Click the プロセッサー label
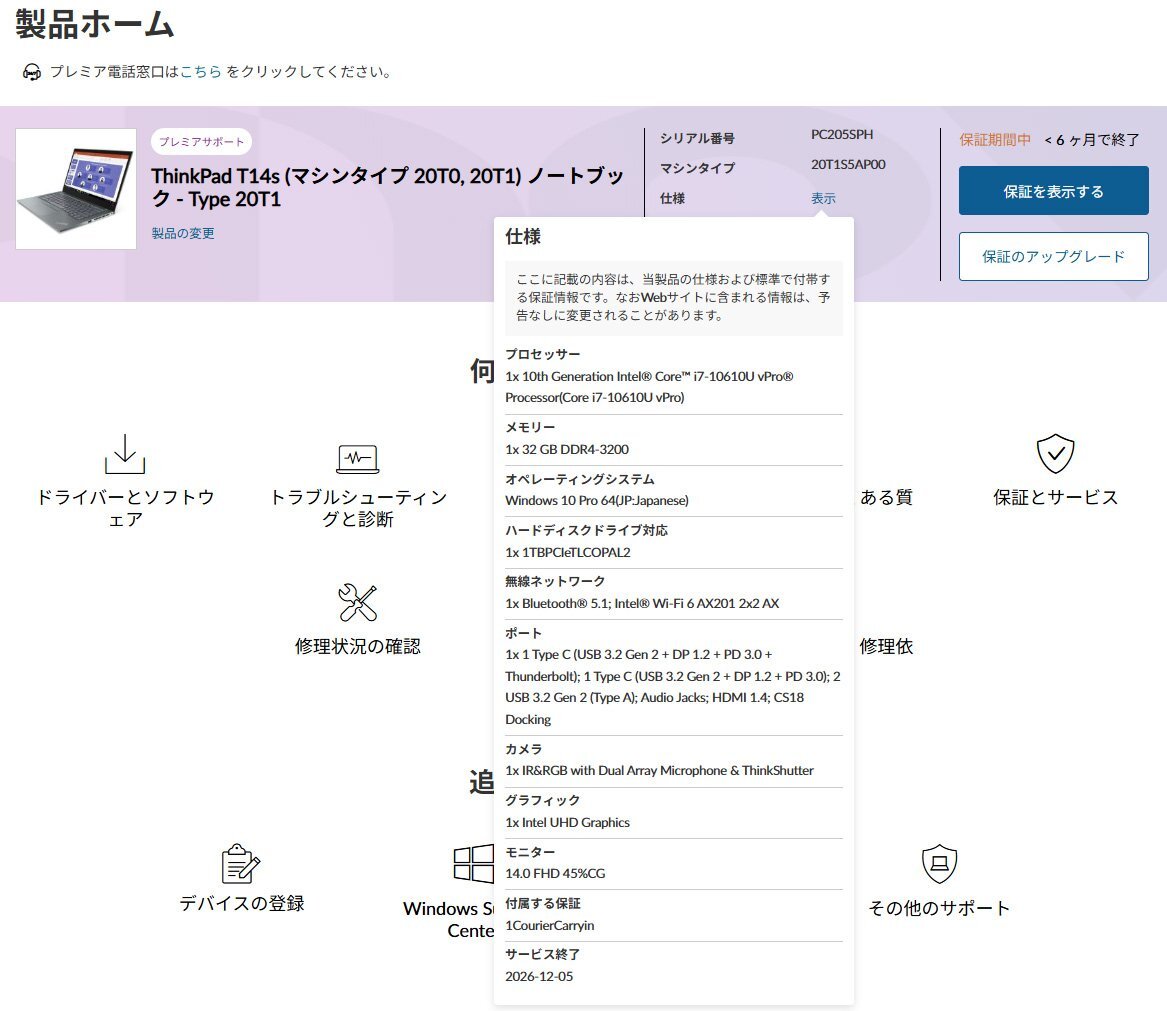 point(543,354)
